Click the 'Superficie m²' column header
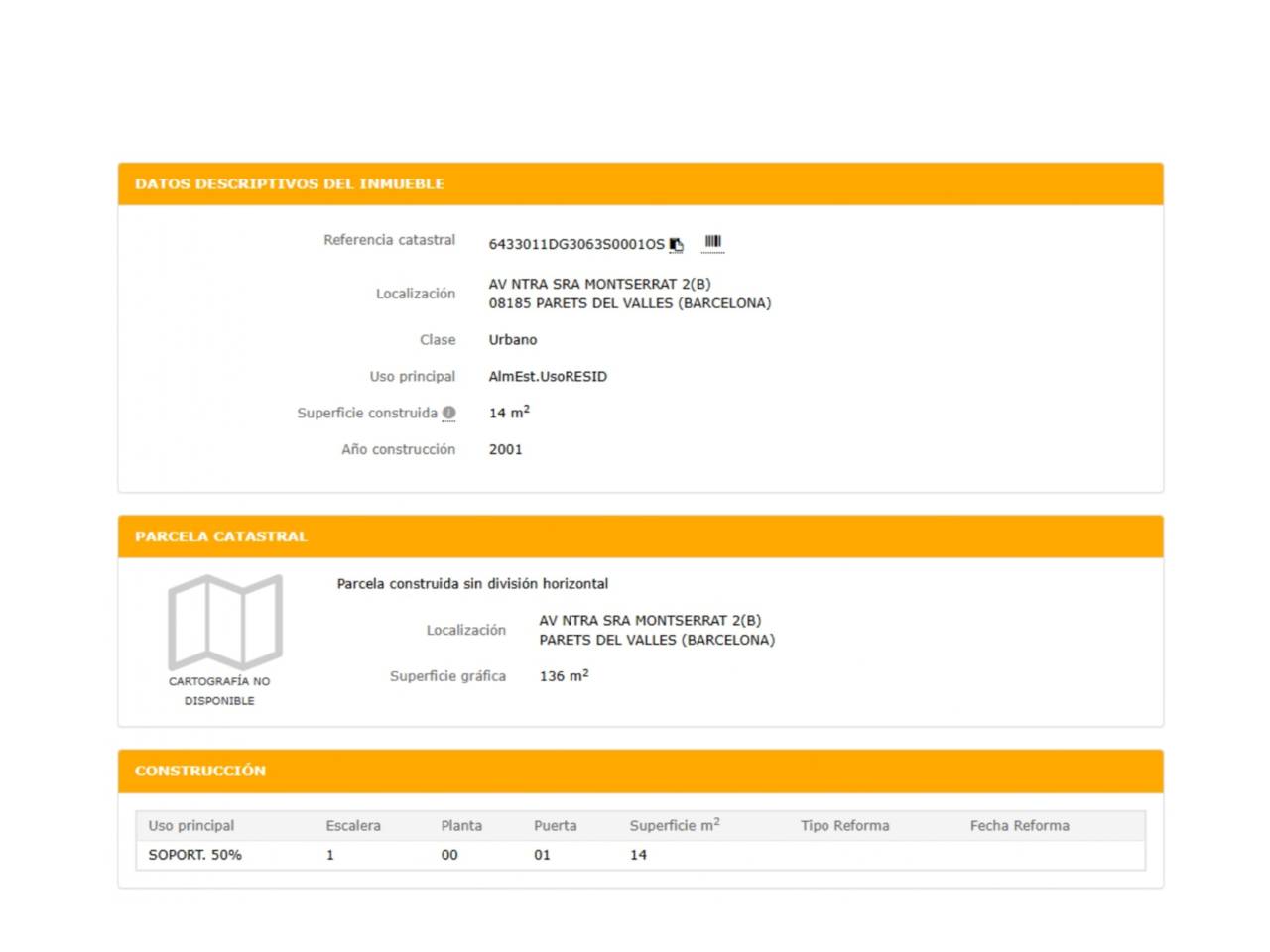 tap(675, 825)
